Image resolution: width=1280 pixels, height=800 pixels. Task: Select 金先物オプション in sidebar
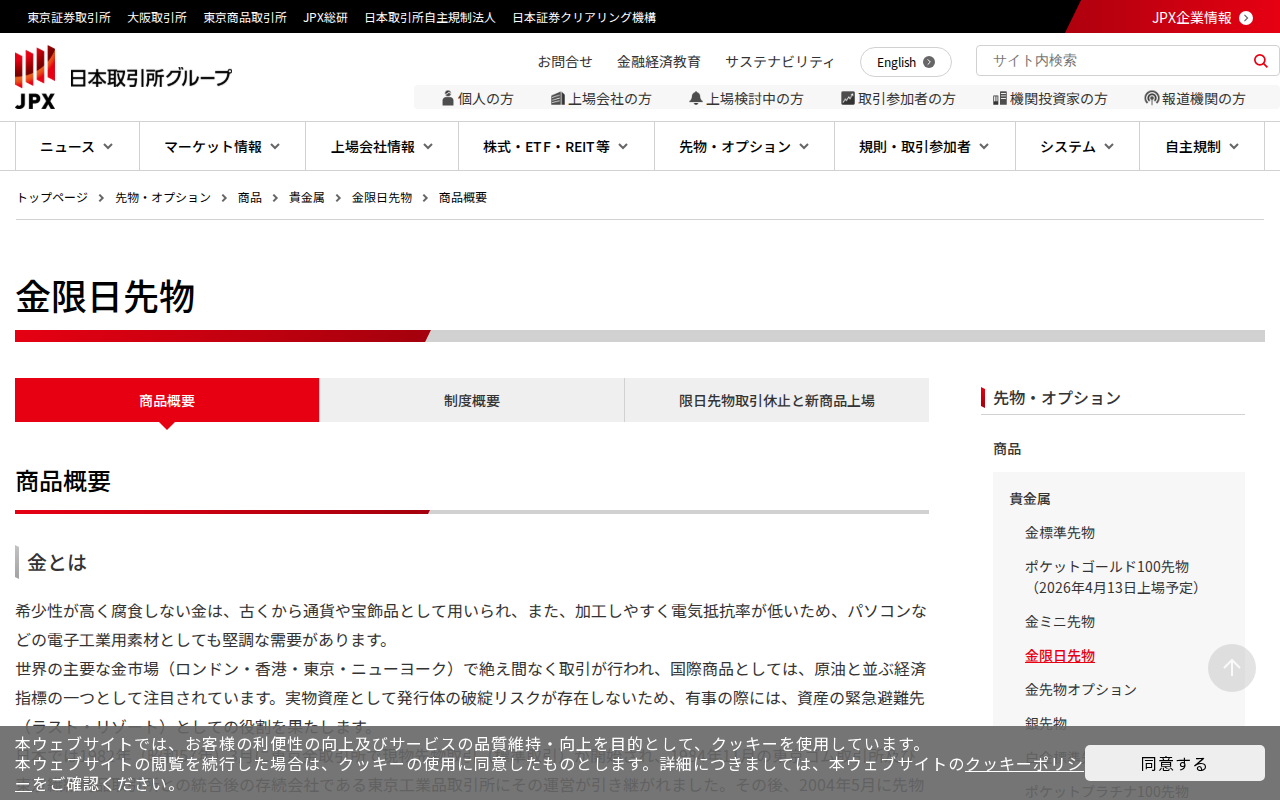1081,689
